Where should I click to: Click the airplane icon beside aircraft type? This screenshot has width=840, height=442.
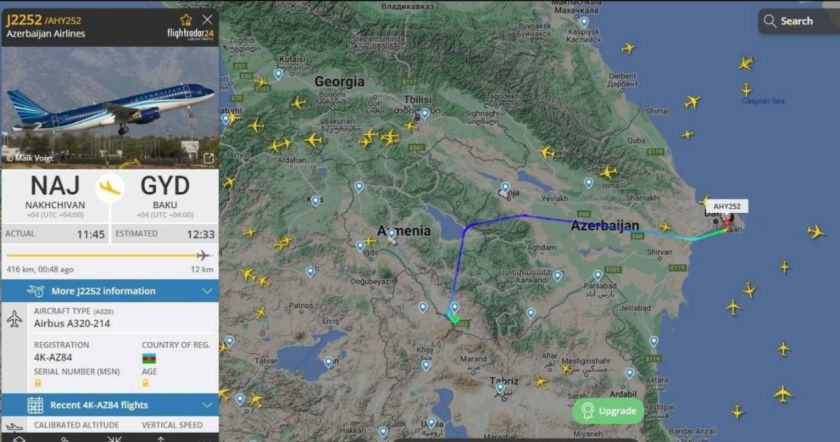coord(14,319)
